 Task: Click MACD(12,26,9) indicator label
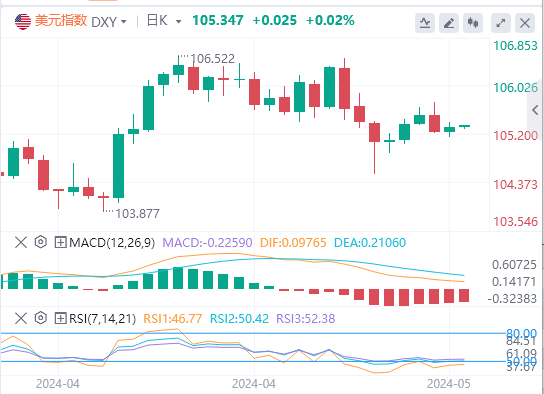(x=112, y=242)
